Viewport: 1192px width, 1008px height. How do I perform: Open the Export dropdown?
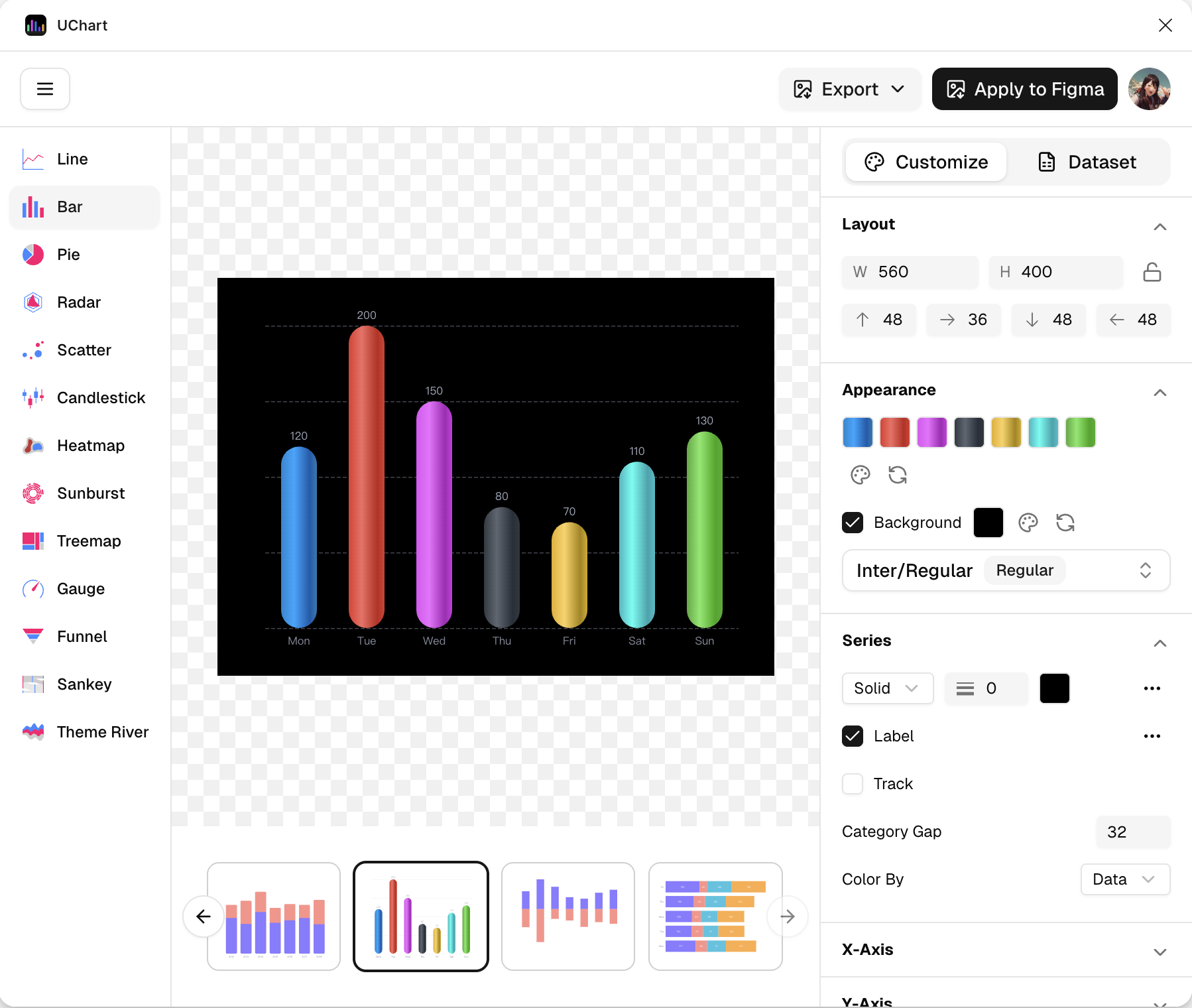pos(849,89)
